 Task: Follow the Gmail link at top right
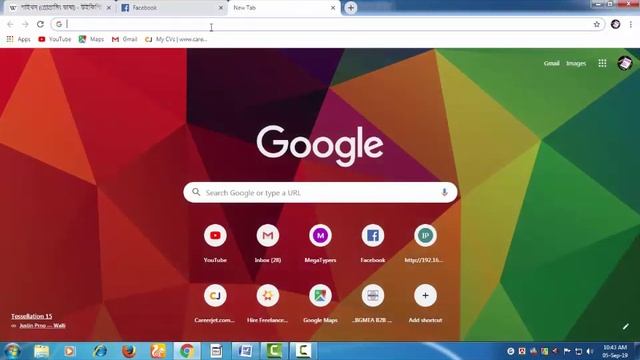551,63
